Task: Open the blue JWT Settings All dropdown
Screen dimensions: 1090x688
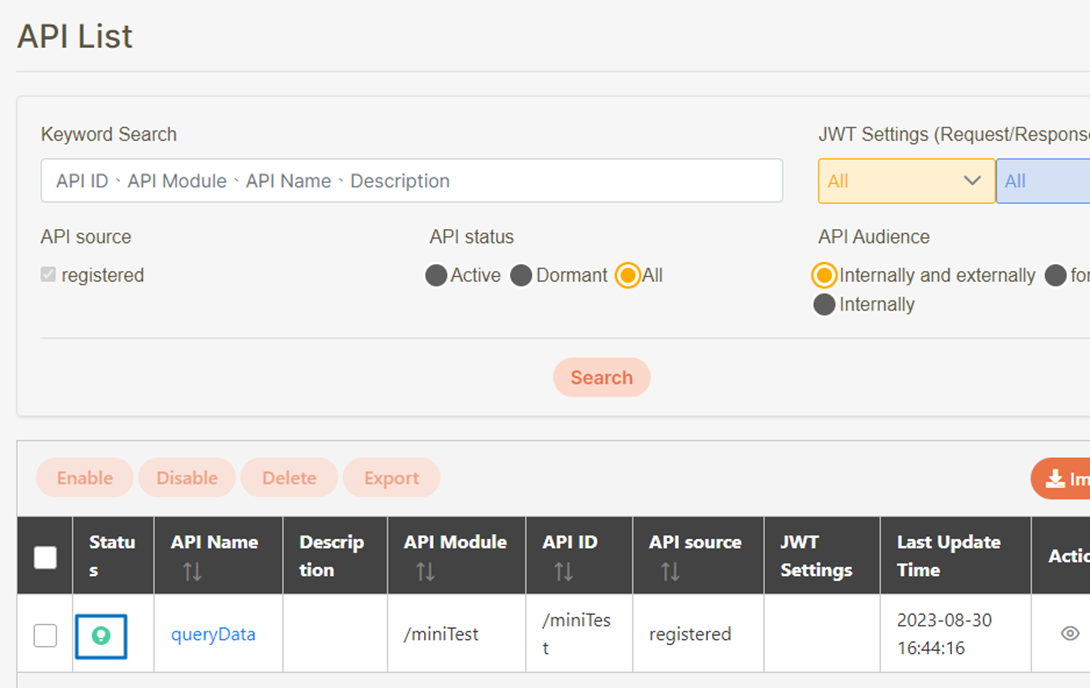Action: tap(1042, 181)
